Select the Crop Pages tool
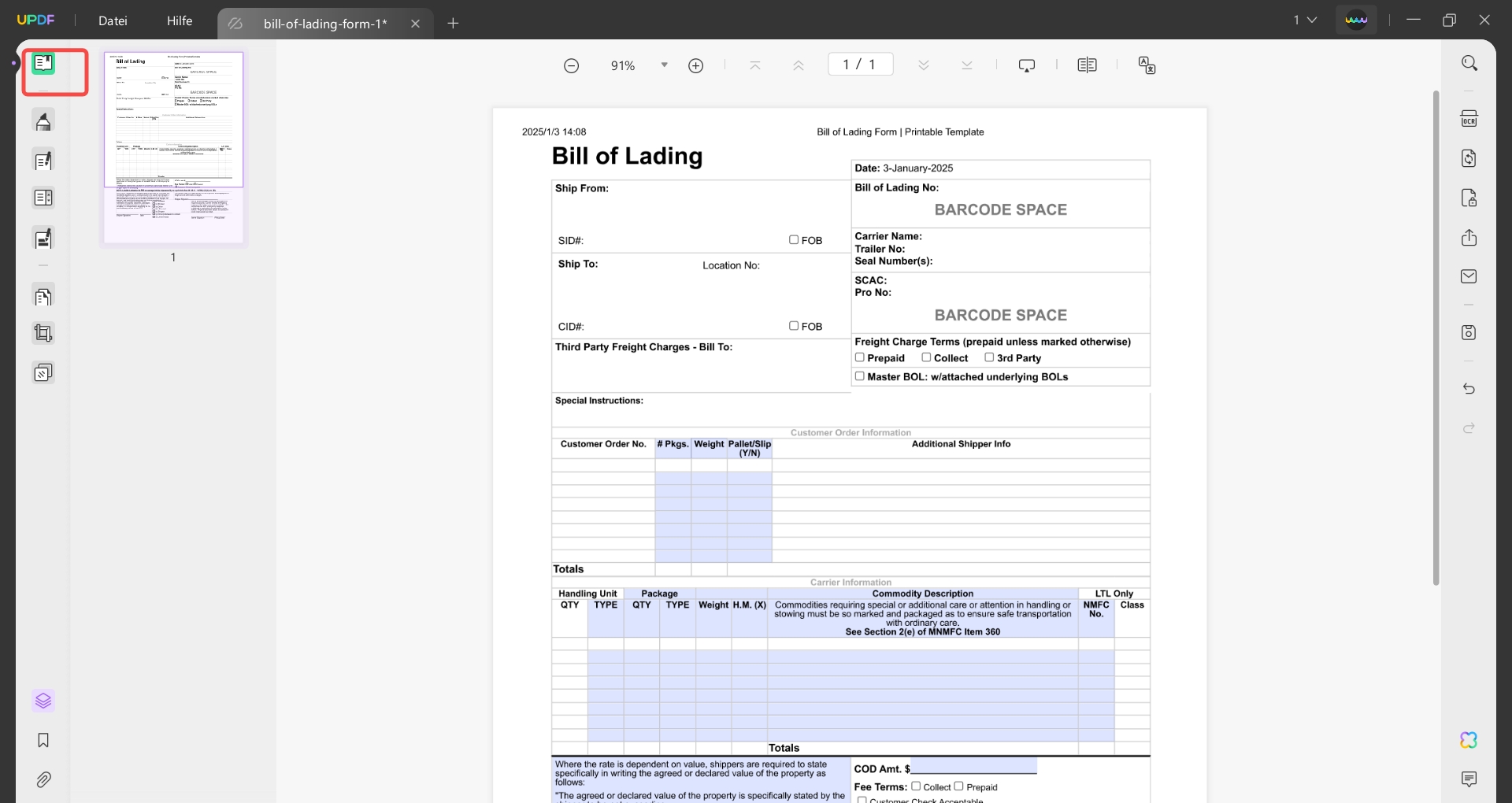The width and height of the screenshot is (1512, 803). tap(43, 334)
